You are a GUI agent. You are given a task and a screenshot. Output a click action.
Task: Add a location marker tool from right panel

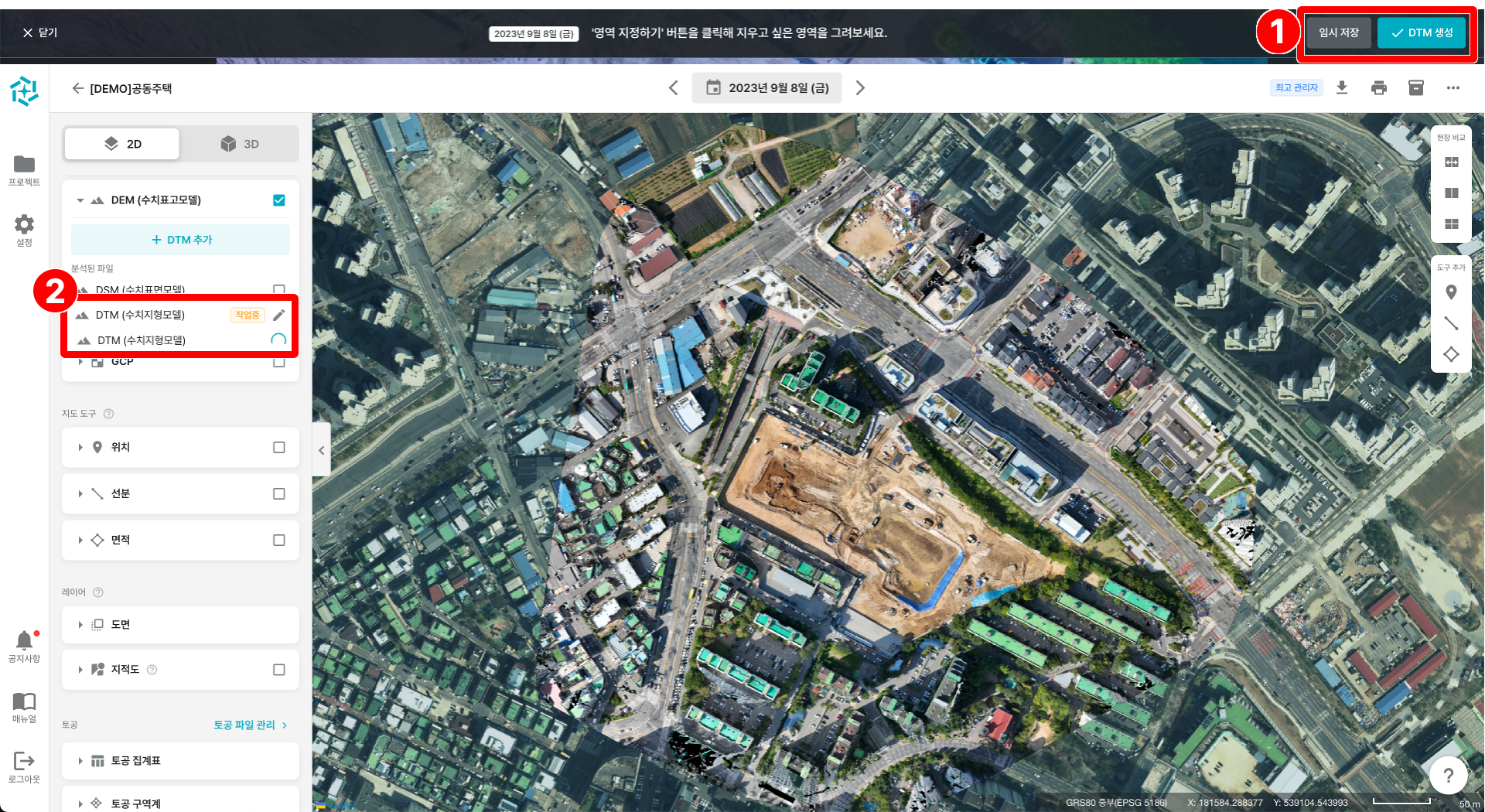1451,292
